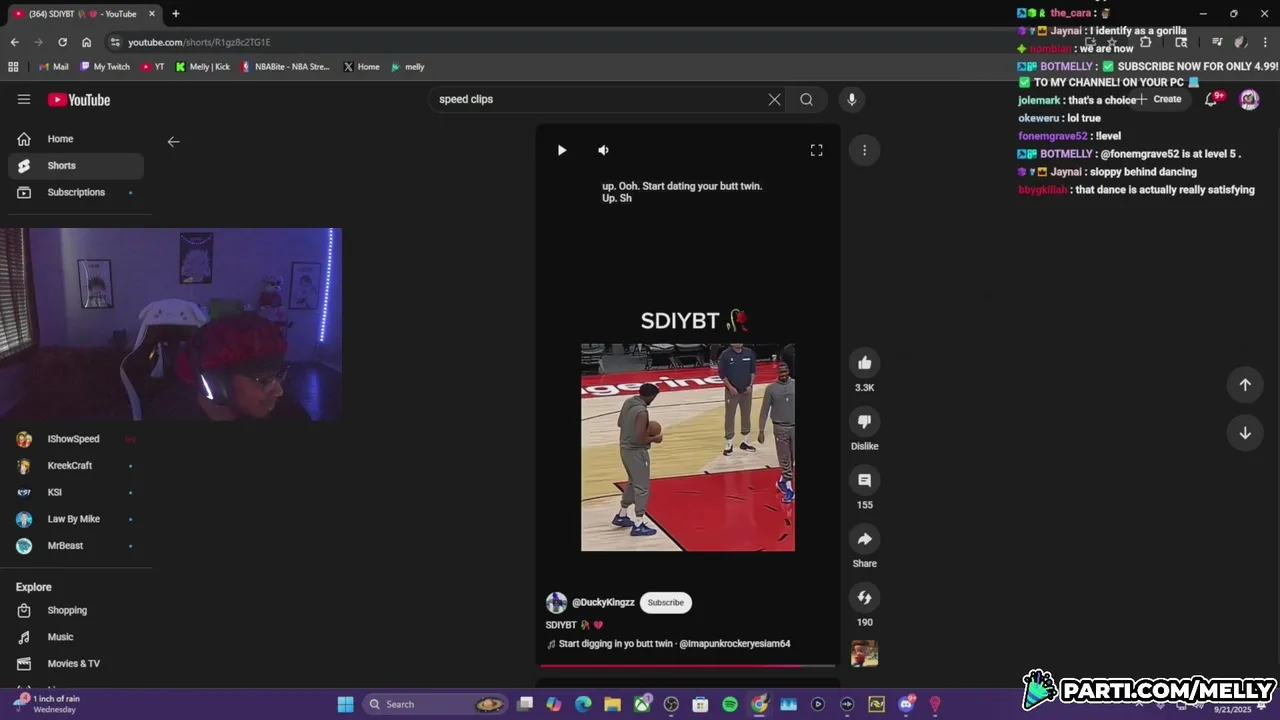
Task: Open the Windows Start menu
Action: pos(345,704)
